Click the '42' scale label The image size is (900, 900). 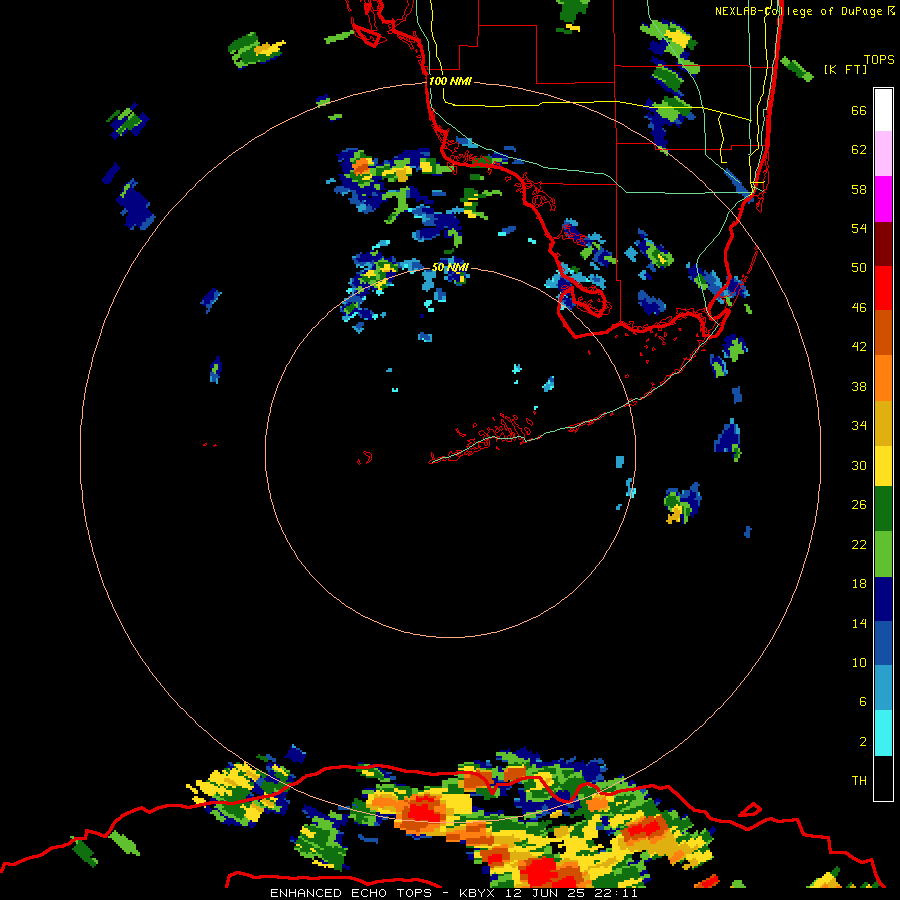[859, 347]
